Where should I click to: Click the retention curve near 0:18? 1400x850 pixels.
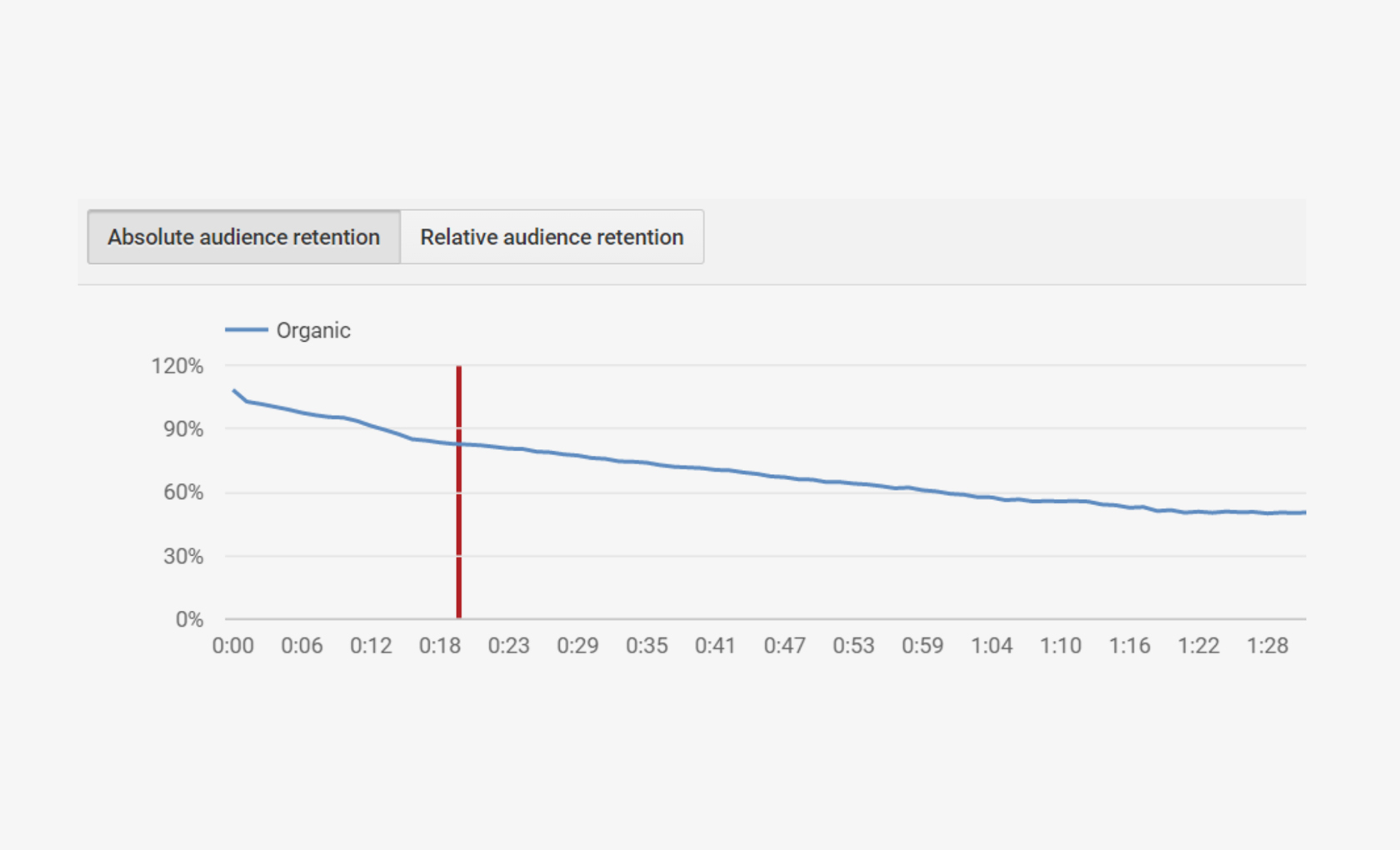442,442
